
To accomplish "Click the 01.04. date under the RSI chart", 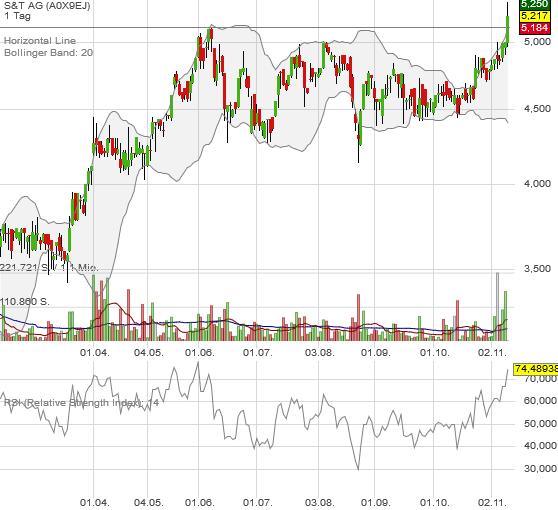I will 95,503.
